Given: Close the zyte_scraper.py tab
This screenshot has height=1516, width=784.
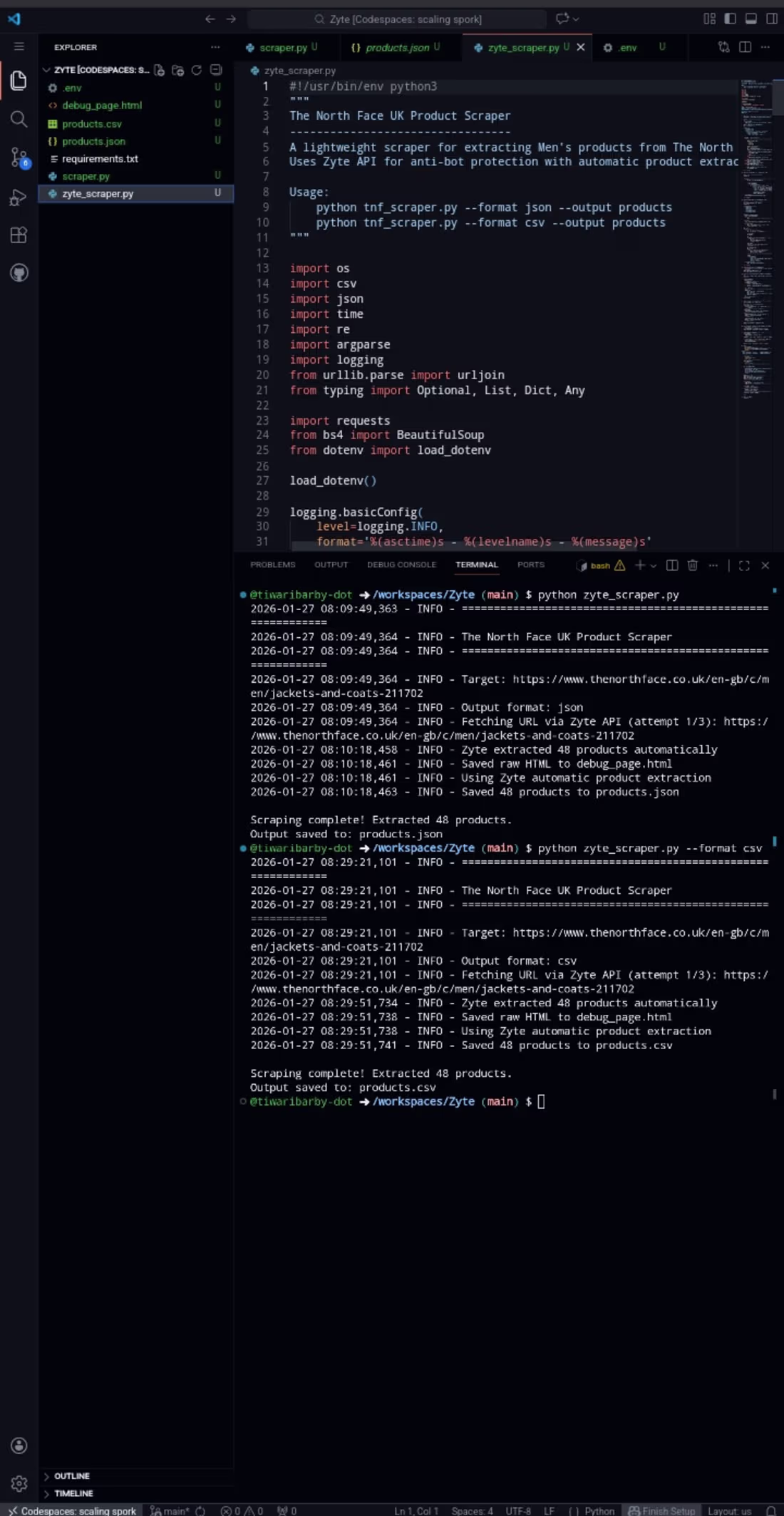Looking at the screenshot, I should coord(581,47).
